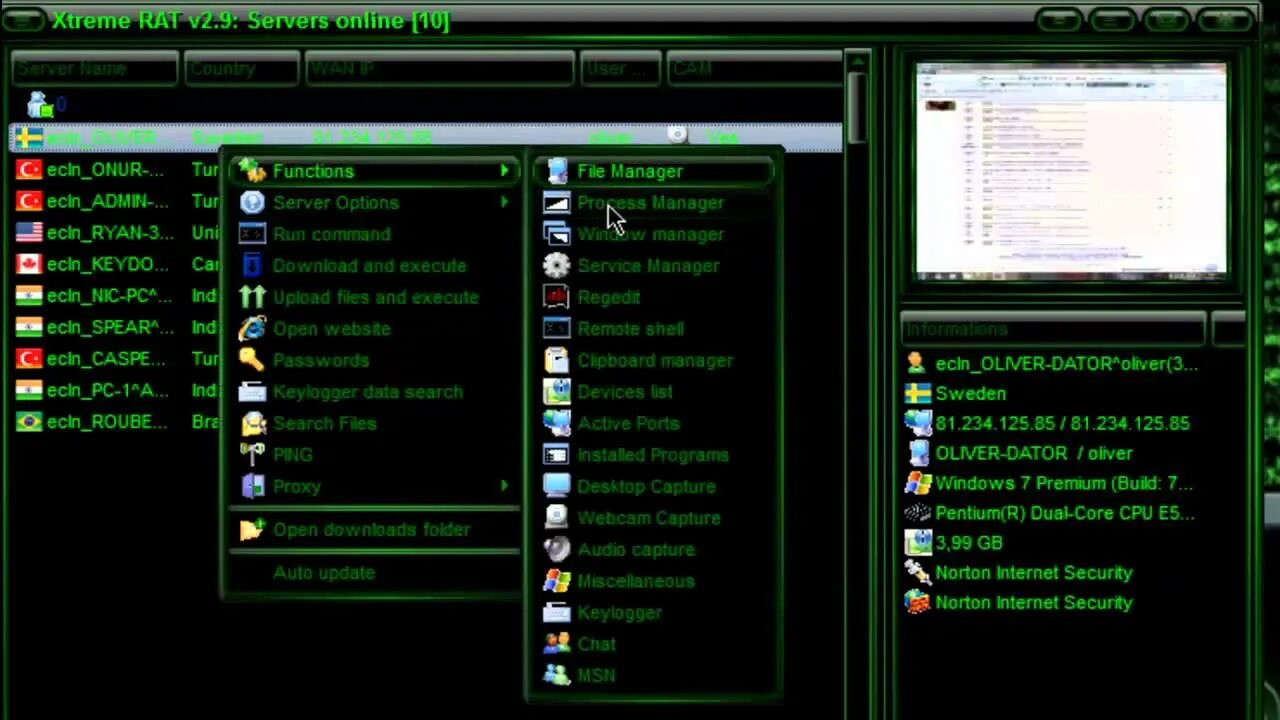
Task: Click the 81.234.125.85 IP info line
Action: [1046, 424]
